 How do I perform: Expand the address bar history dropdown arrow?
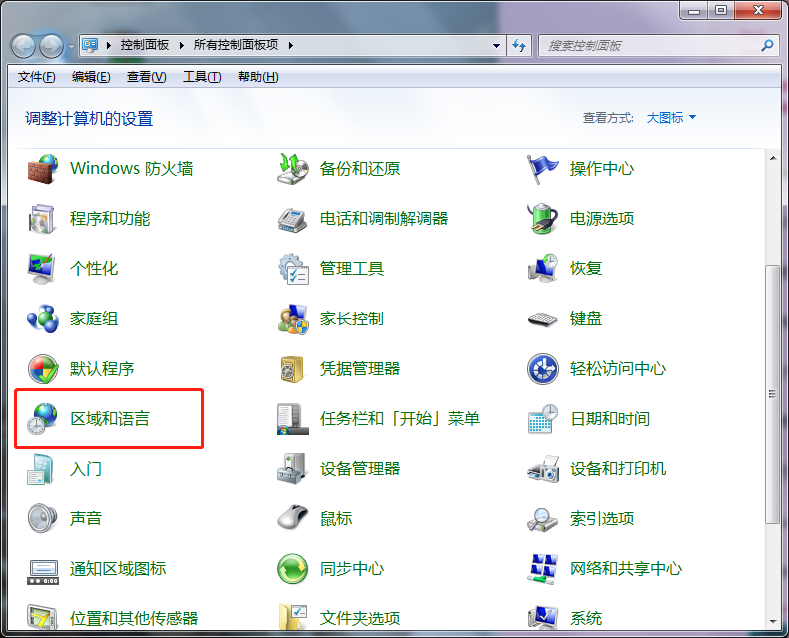(x=496, y=46)
